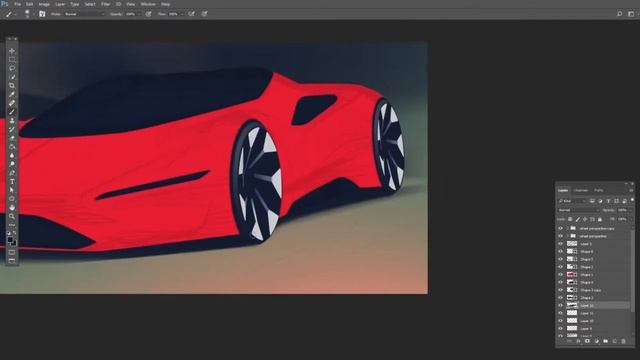Viewport: 640px width, 360px height.
Task: Toggle visibility of Shape 4 layer
Action: click(560, 282)
